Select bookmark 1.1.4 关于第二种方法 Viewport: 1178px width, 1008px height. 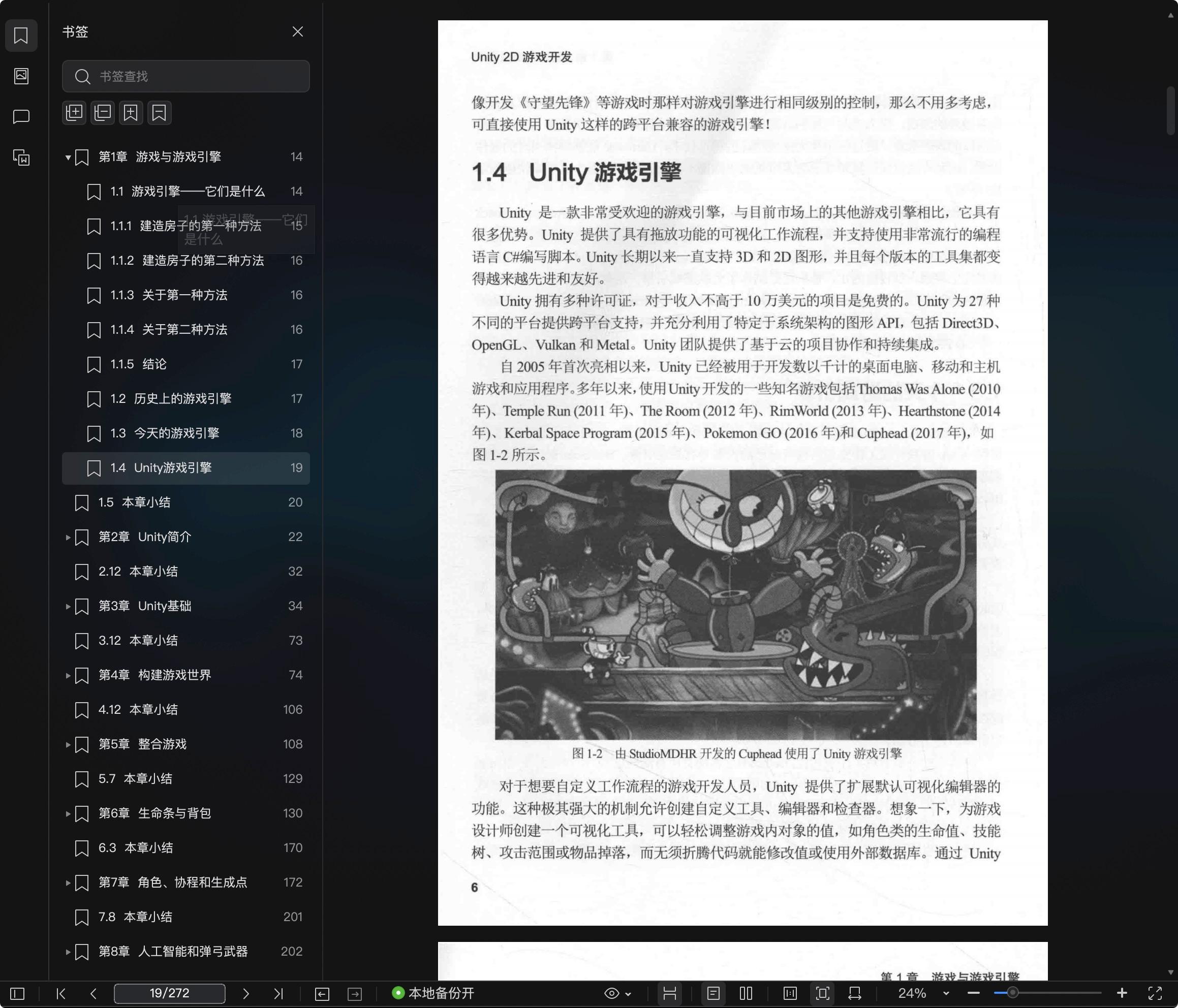(186, 330)
